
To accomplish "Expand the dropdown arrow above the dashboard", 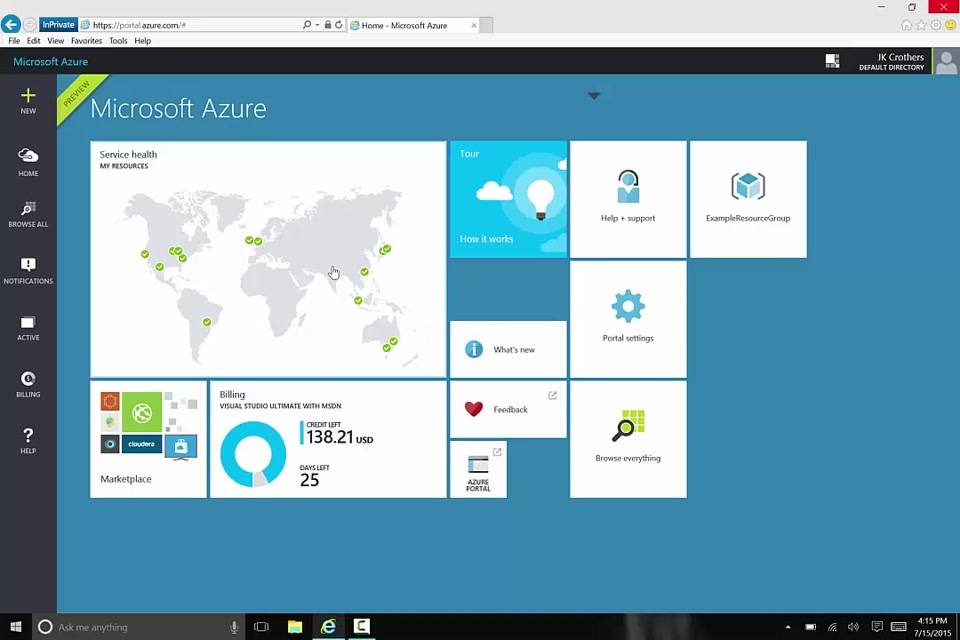I will point(594,96).
